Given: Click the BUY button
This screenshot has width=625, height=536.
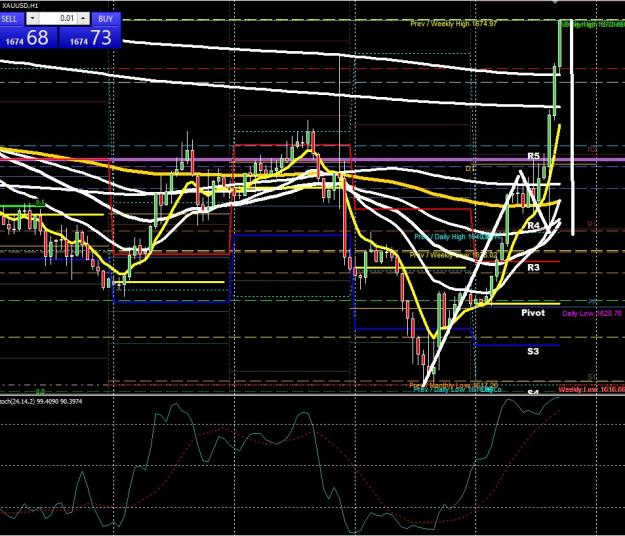Looking at the screenshot, I should pos(106,19).
